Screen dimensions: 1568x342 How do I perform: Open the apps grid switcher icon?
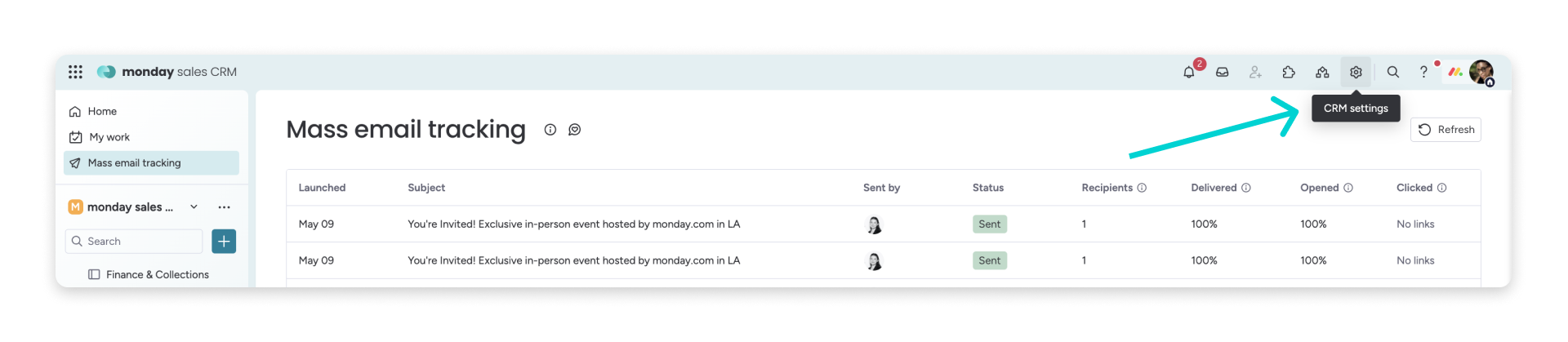75,72
